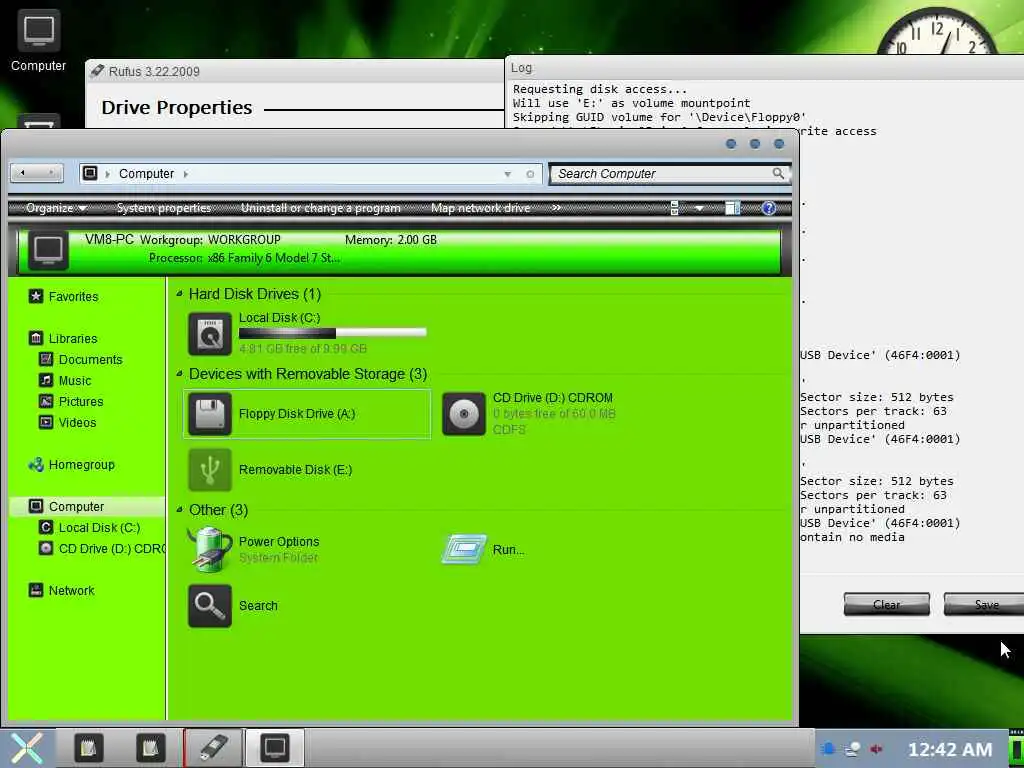The width and height of the screenshot is (1024, 768).
Task: Click the network tray icon
Action: click(x=852, y=749)
